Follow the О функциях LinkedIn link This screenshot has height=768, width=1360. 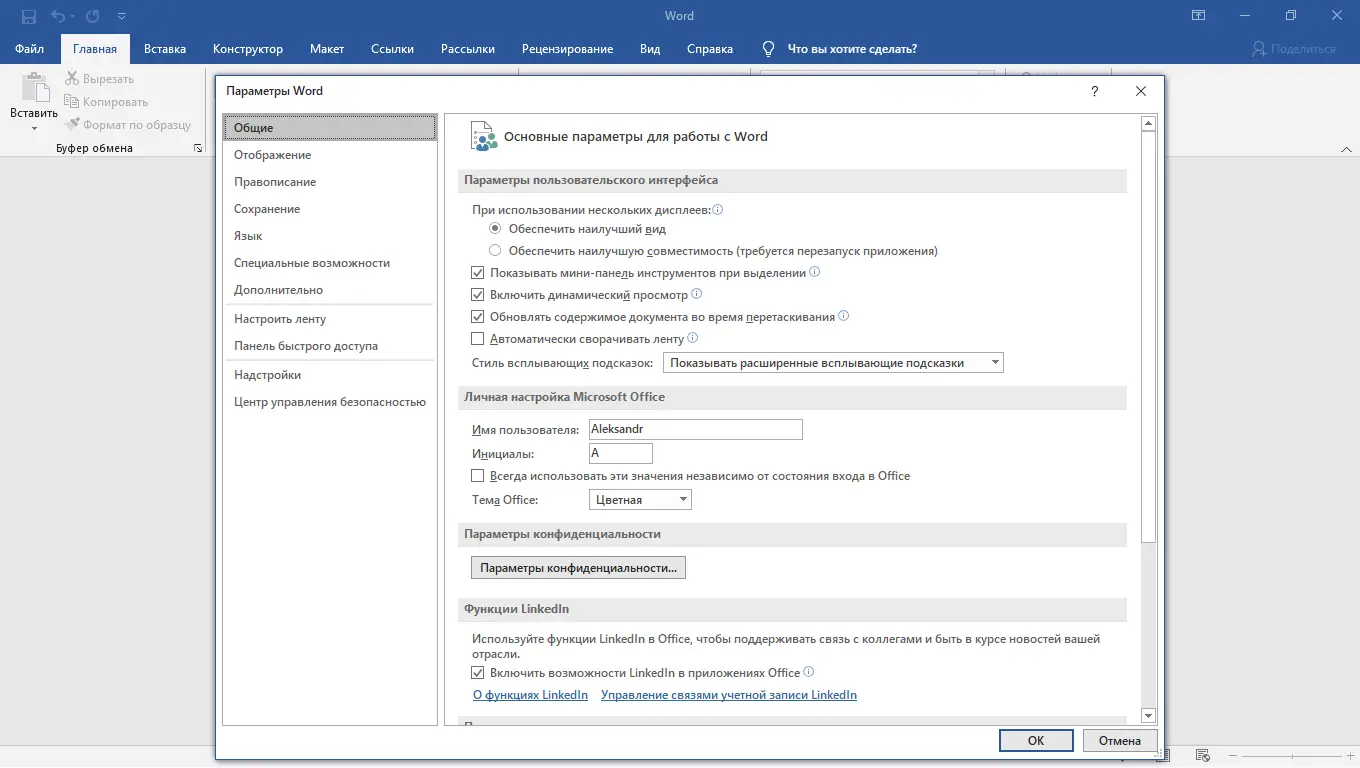click(x=530, y=694)
